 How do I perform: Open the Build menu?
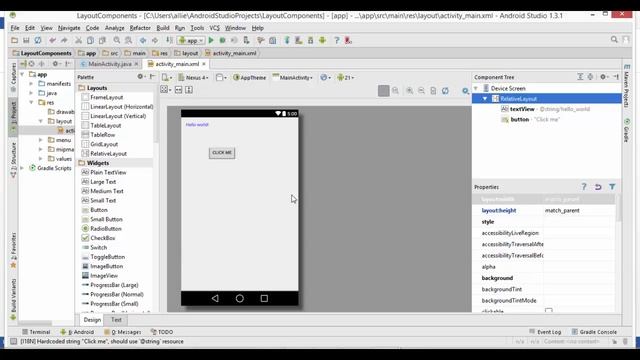click(163, 28)
